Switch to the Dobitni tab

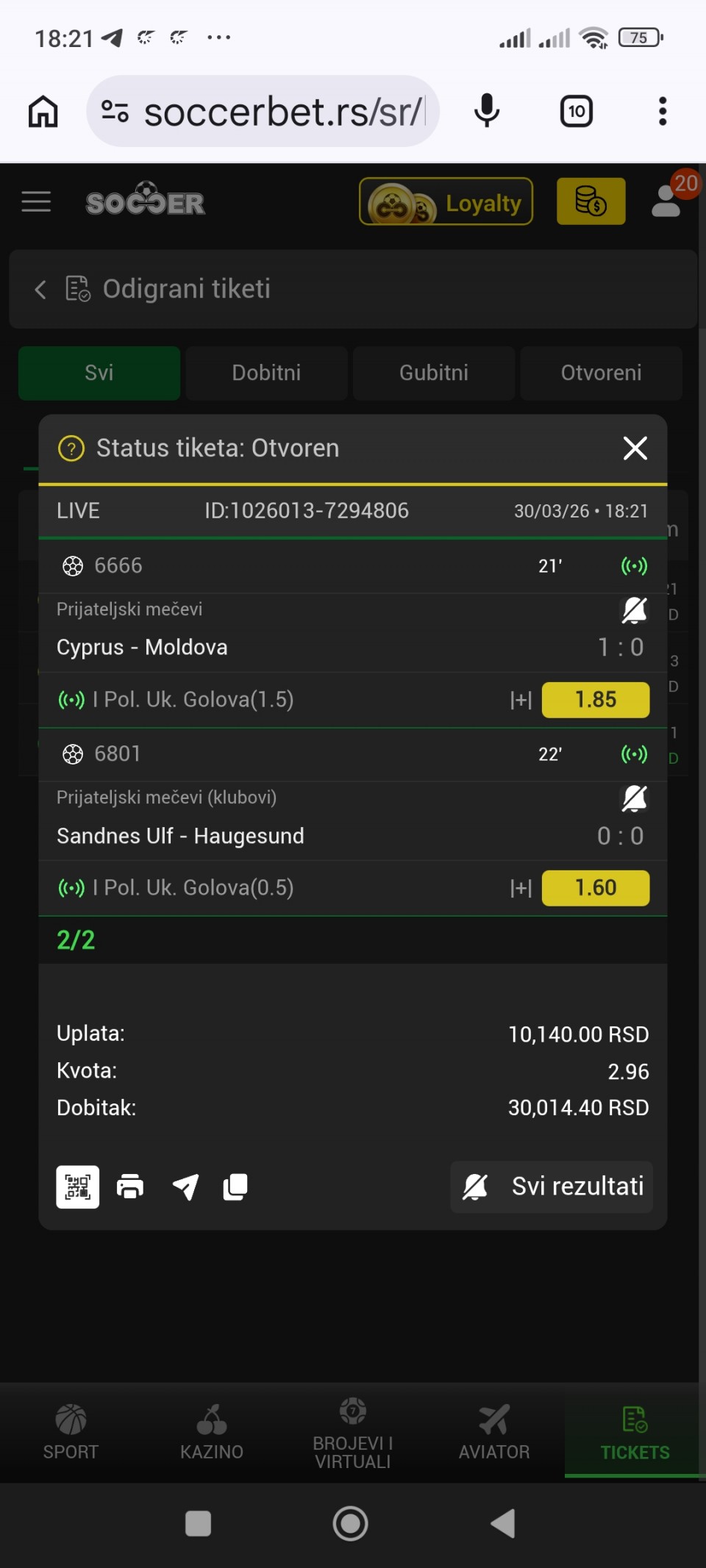pos(266,373)
